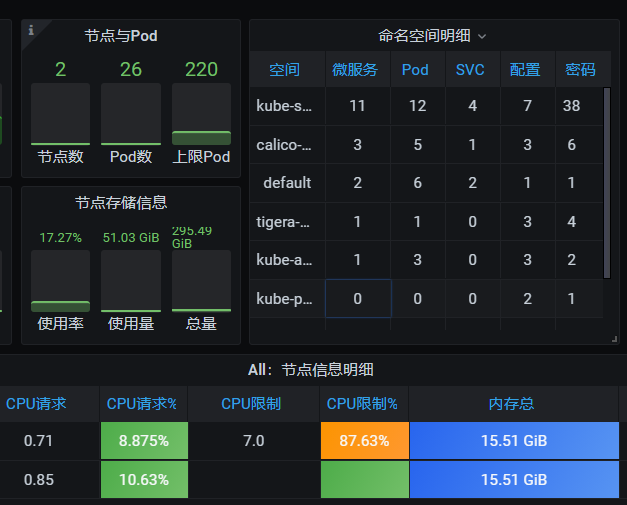
Task: Sort table by the 微服务 column header
Action: coord(355,70)
